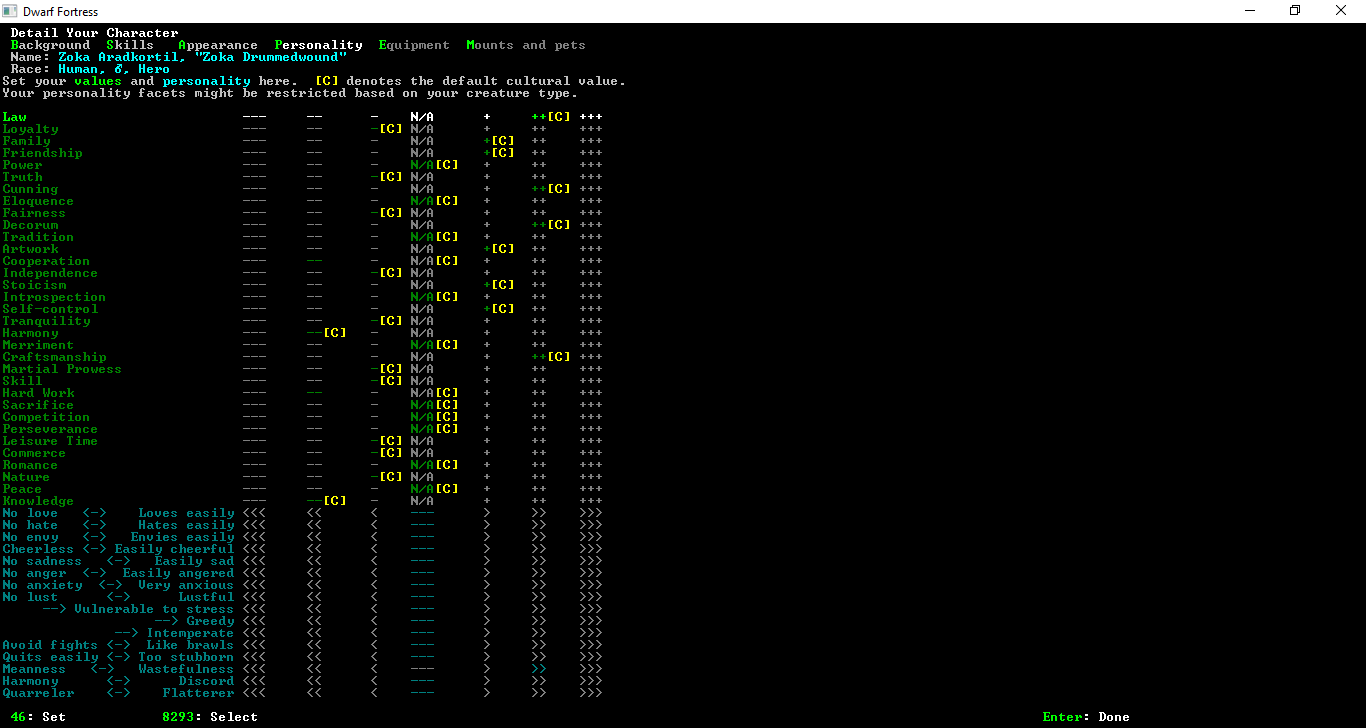
Task: Set No hate/Hates easily to <<<
Action: pyautogui.click(x=254, y=525)
